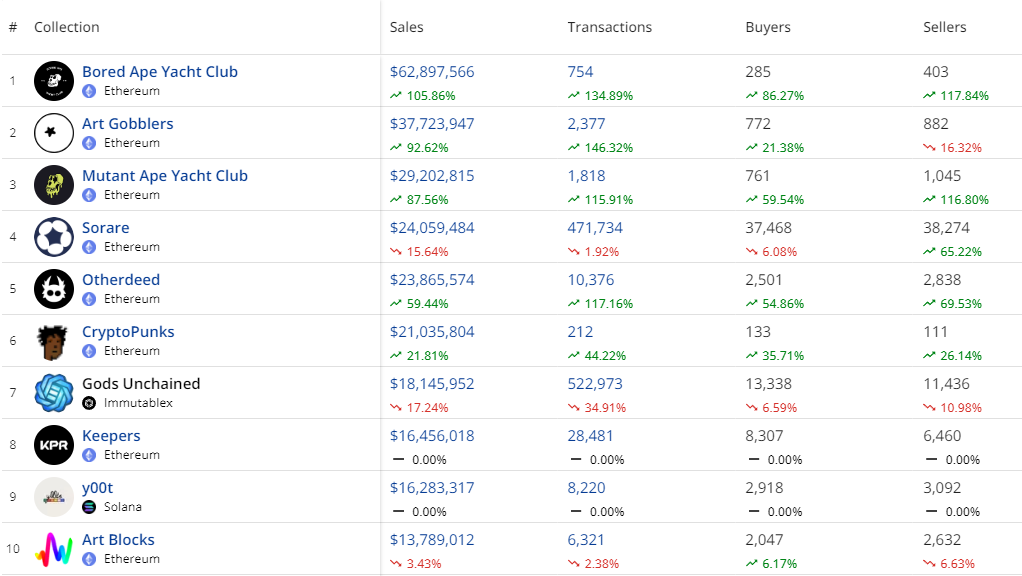The height and width of the screenshot is (576, 1022).
Task: Open the Otherdeed collection link
Action: [121, 280]
